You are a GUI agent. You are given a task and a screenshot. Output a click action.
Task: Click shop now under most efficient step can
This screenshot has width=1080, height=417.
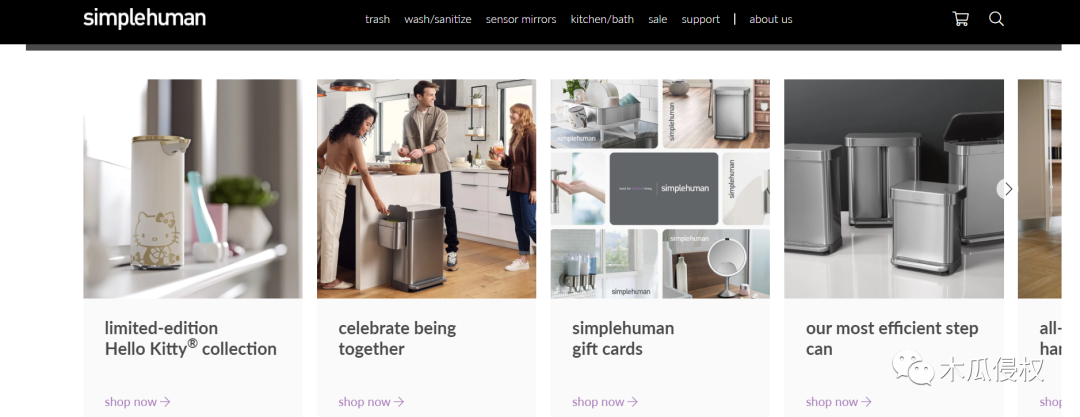(838, 402)
